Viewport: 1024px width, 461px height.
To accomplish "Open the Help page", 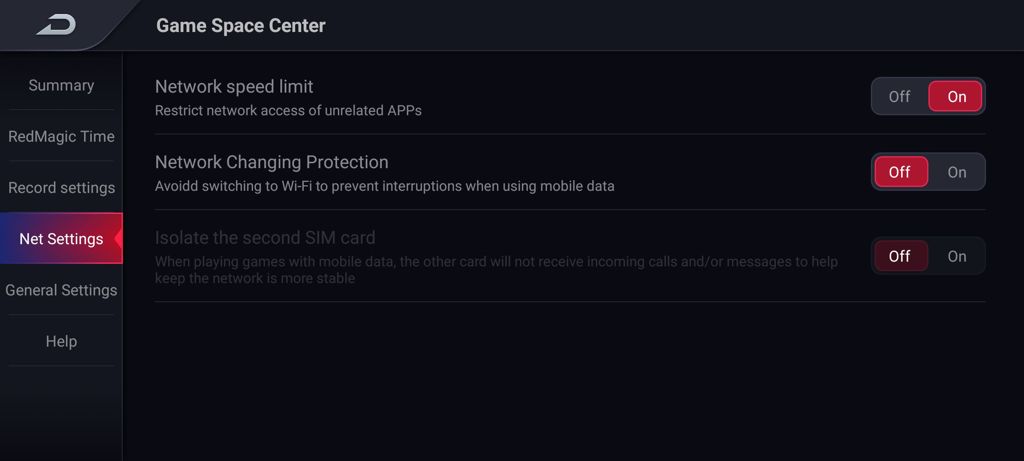I will pos(61,341).
